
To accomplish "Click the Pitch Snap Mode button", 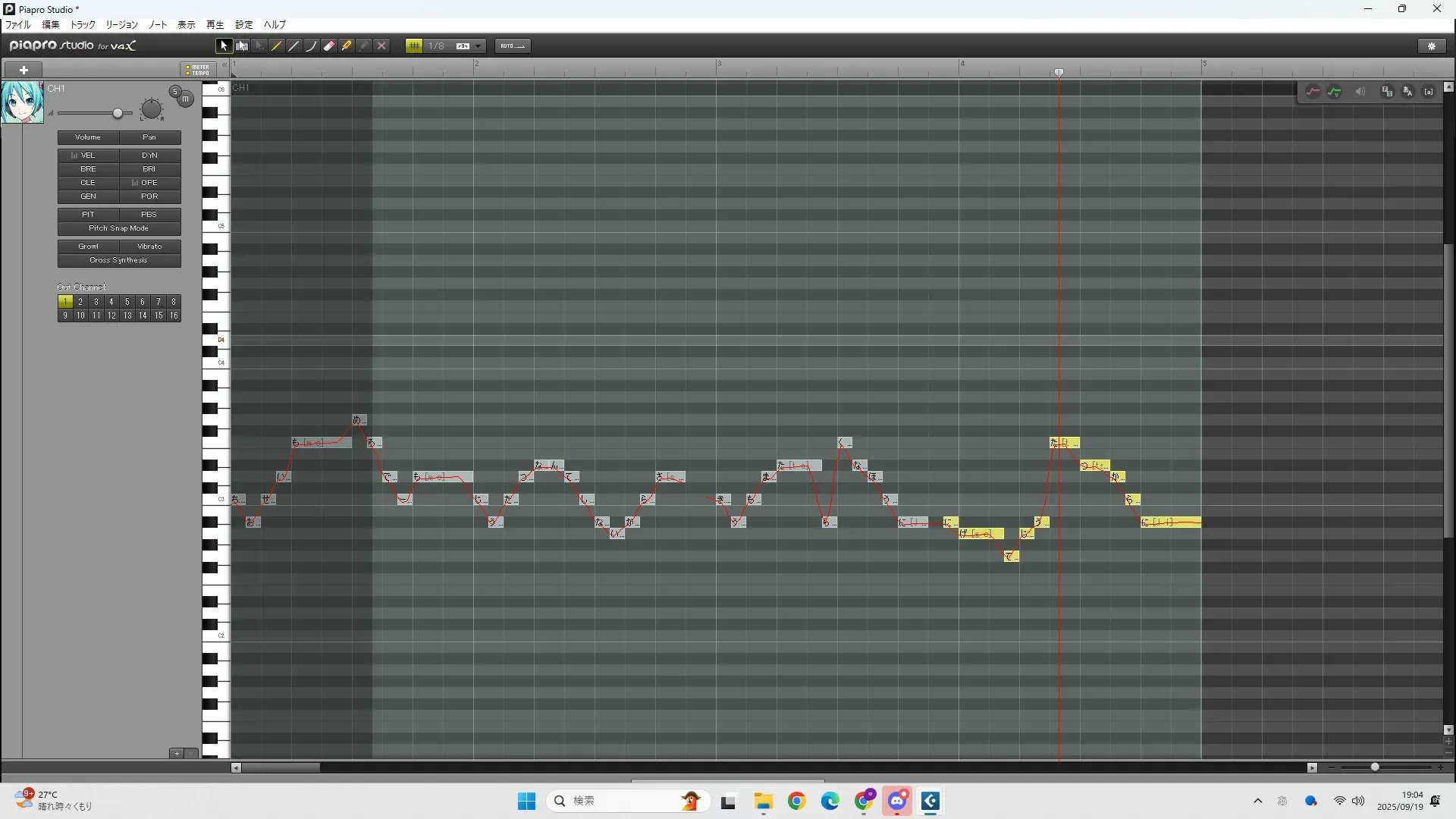I will (119, 228).
